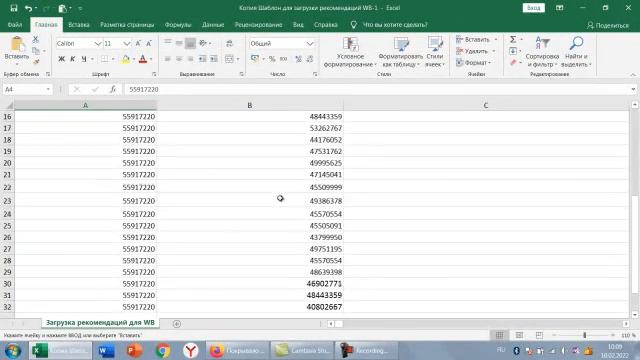Select column B header

click(x=250, y=105)
